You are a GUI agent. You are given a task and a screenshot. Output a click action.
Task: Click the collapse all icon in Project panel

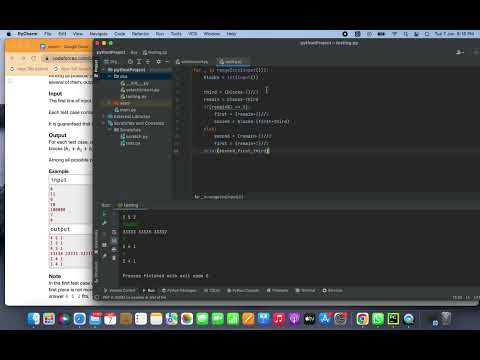point(148,62)
